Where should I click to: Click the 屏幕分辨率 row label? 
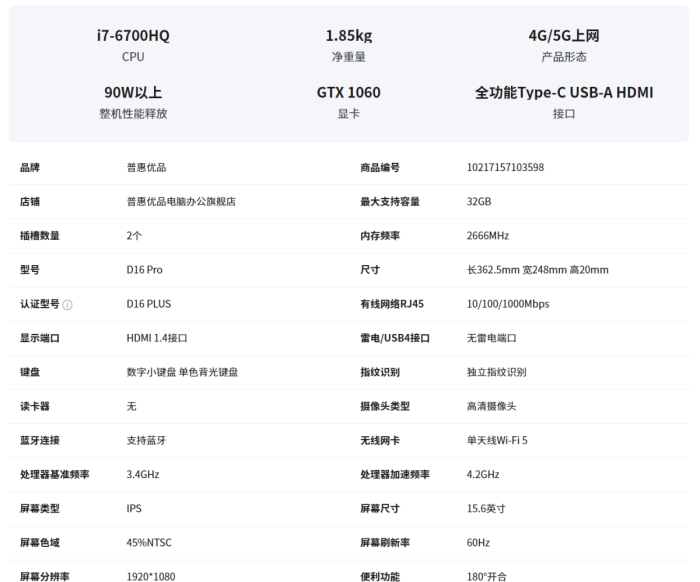click(x=45, y=577)
